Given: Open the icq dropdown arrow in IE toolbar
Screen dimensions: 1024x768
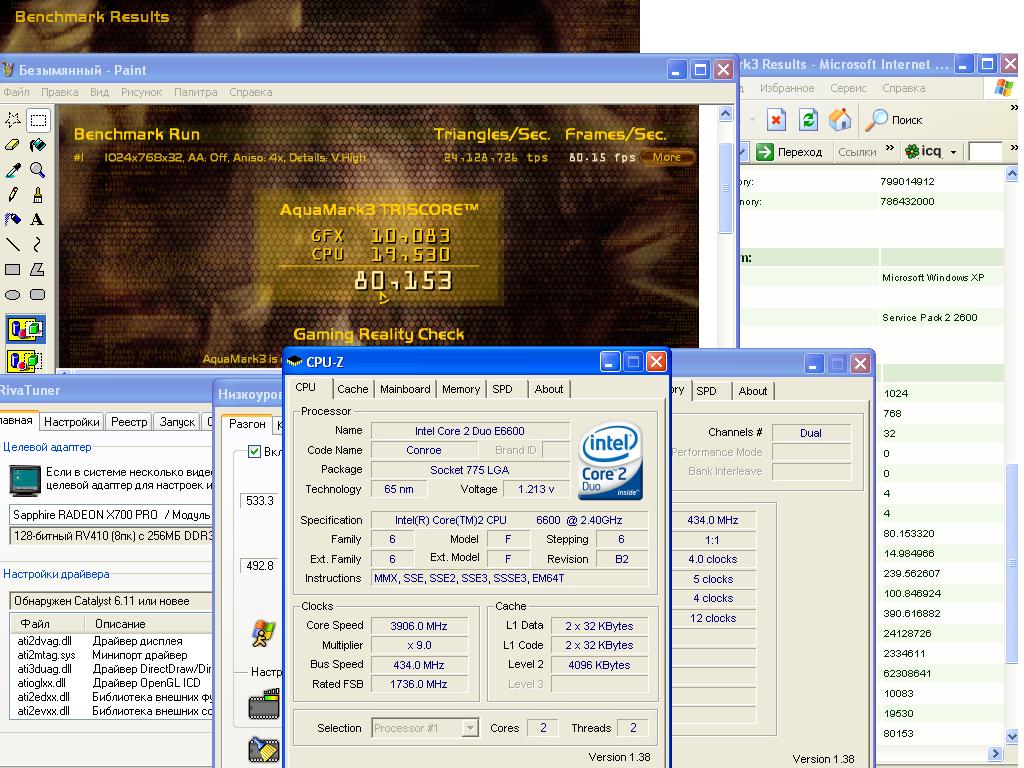Looking at the screenshot, I should (x=953, y=153).
